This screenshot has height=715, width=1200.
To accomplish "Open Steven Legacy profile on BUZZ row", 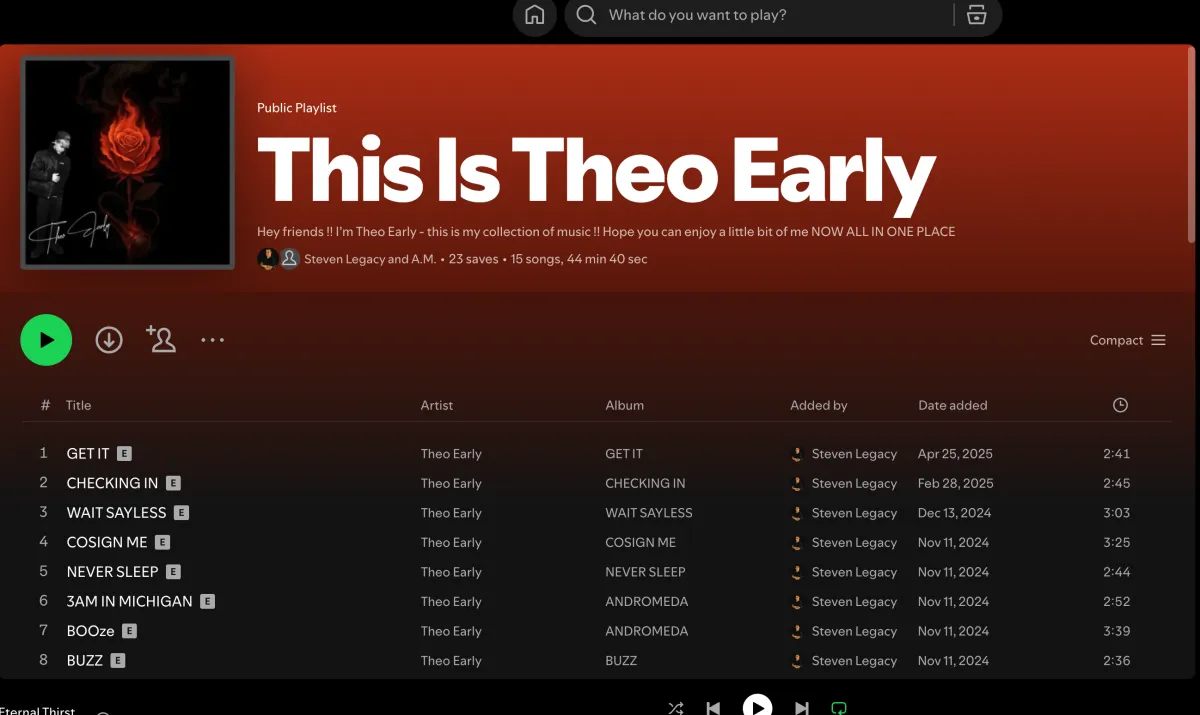I will (854, 660).
